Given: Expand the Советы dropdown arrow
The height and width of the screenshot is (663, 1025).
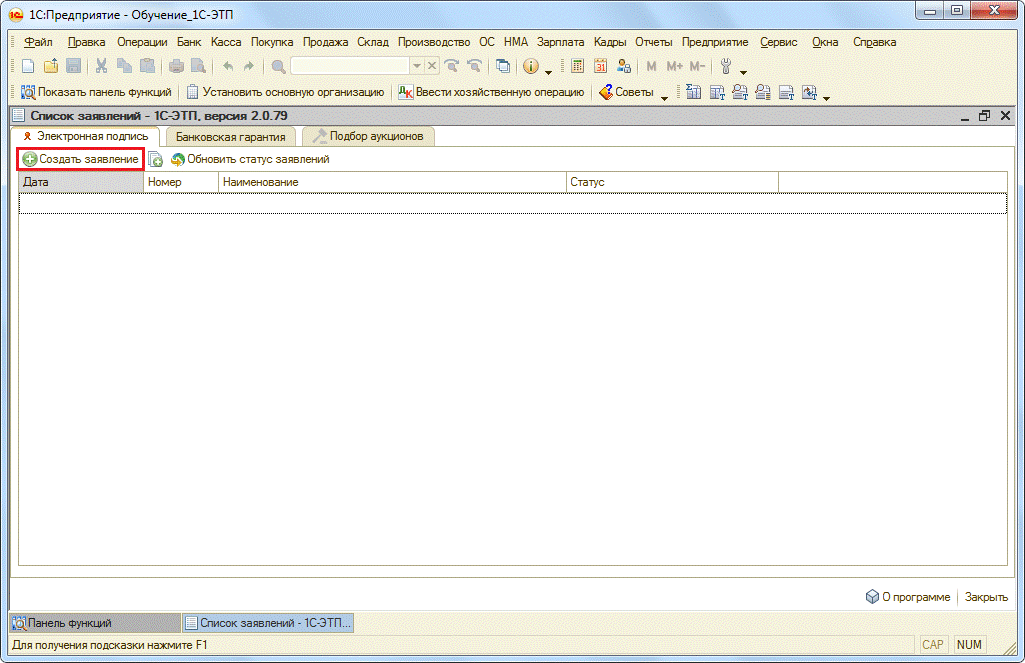Looking at the screenshot, I should pos(664,96).
